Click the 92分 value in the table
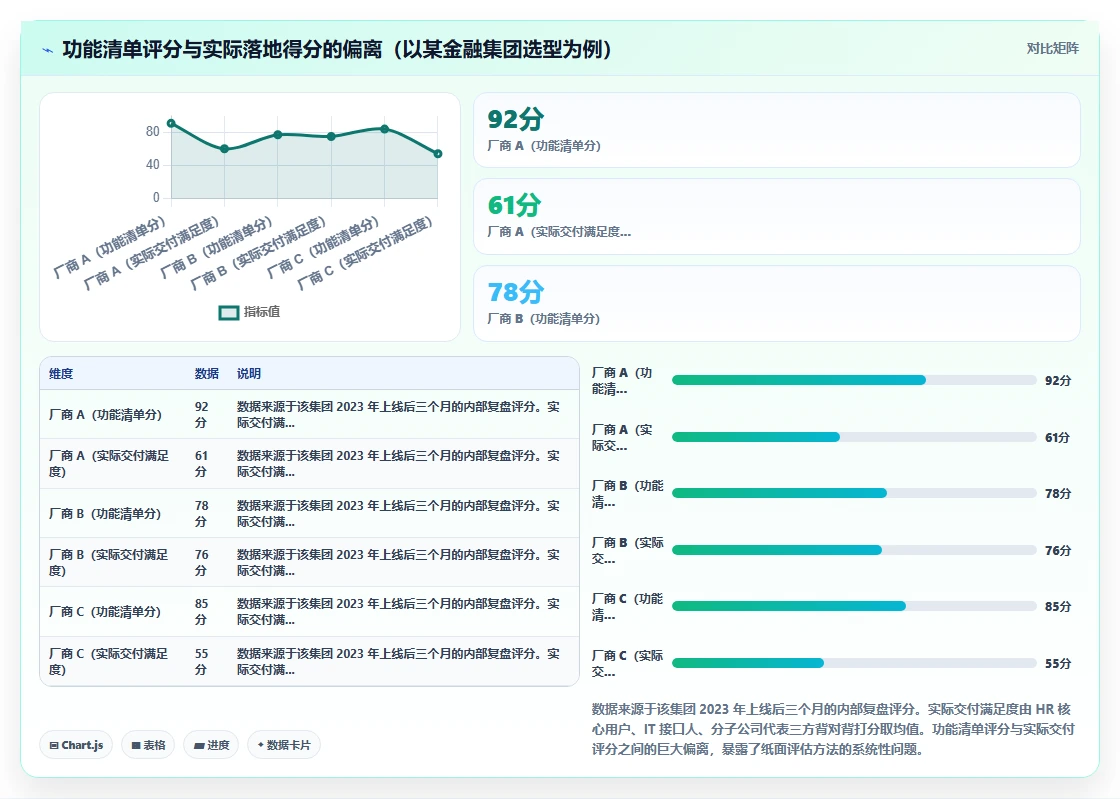This screenshot has width=1120, height=799. [x=201, y=415]
